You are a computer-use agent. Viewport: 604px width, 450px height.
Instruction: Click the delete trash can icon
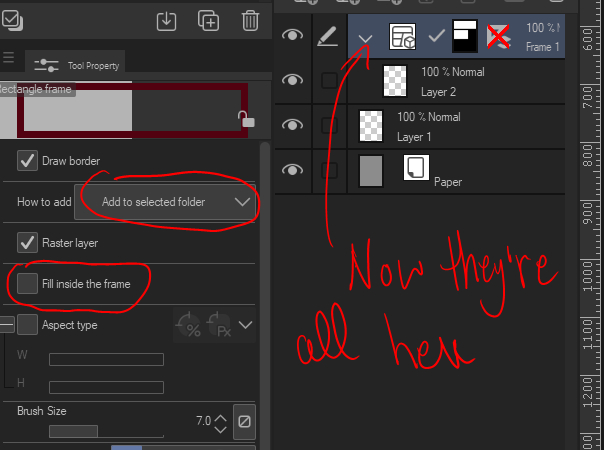click(250, 19)
